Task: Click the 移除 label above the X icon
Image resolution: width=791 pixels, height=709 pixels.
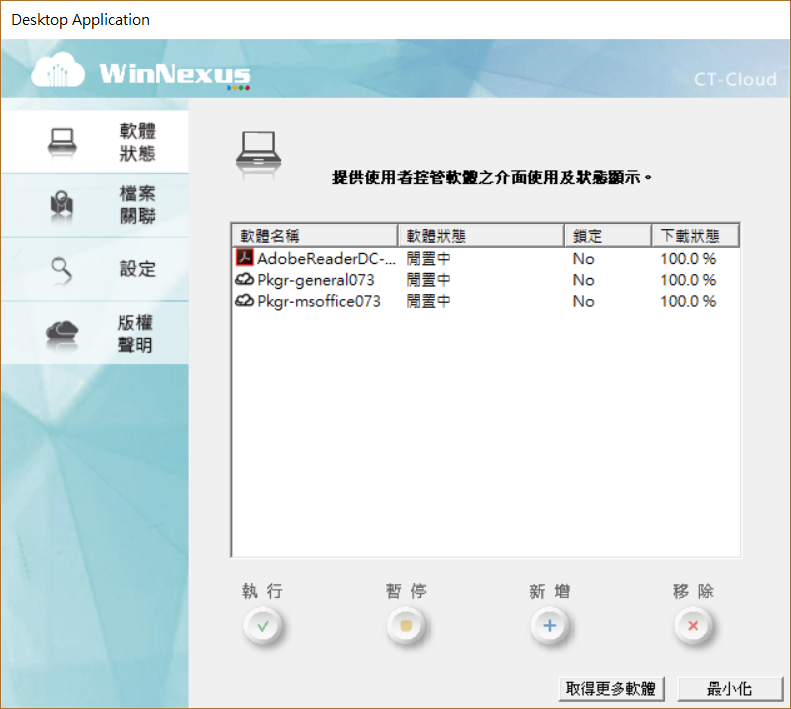Action: (x=693, y=590)
